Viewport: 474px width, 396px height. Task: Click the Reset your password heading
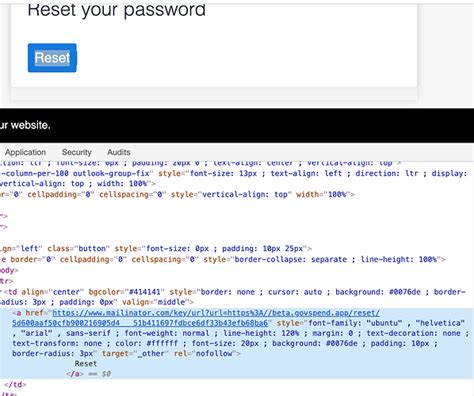(116, 10)
